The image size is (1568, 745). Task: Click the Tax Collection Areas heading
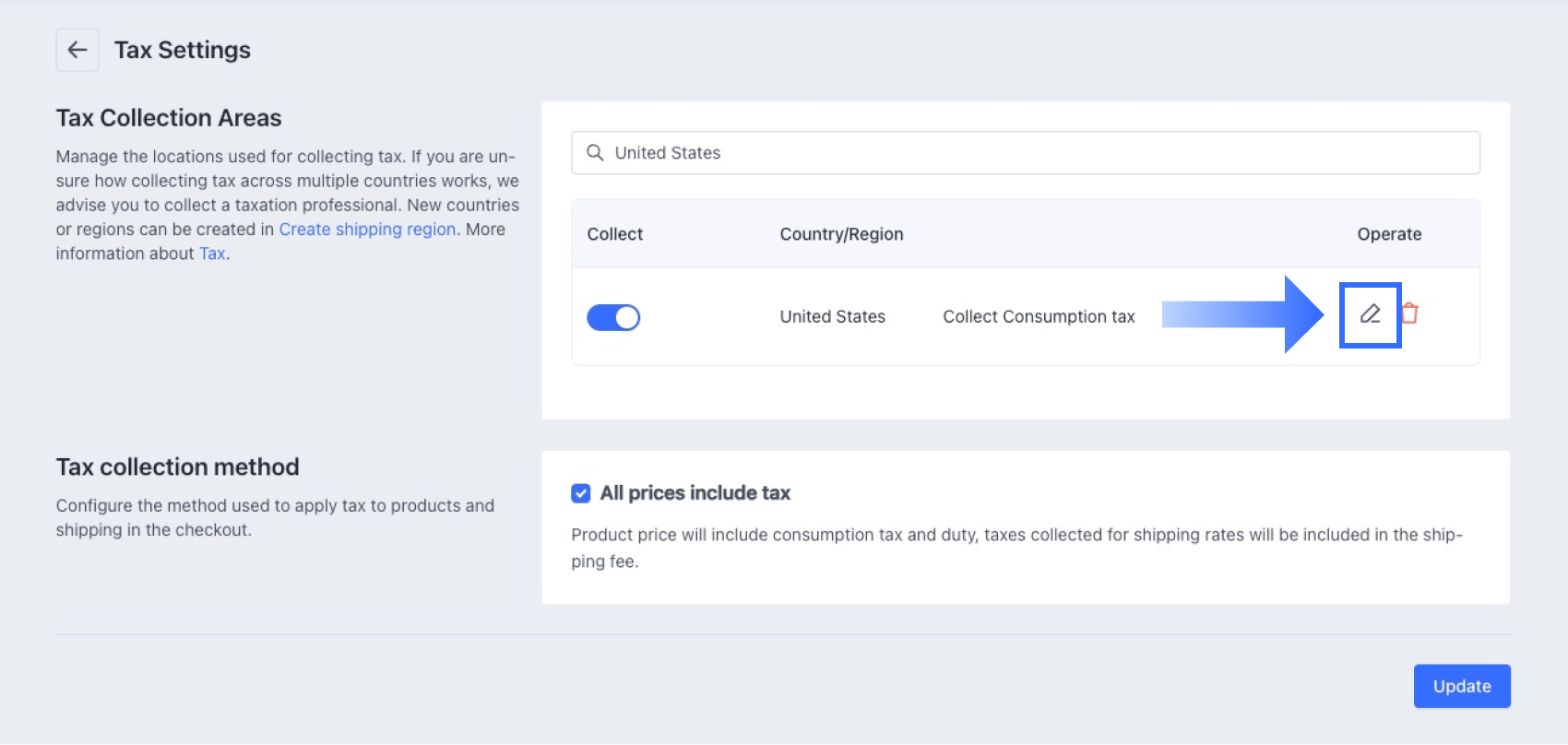pos(169,118)
